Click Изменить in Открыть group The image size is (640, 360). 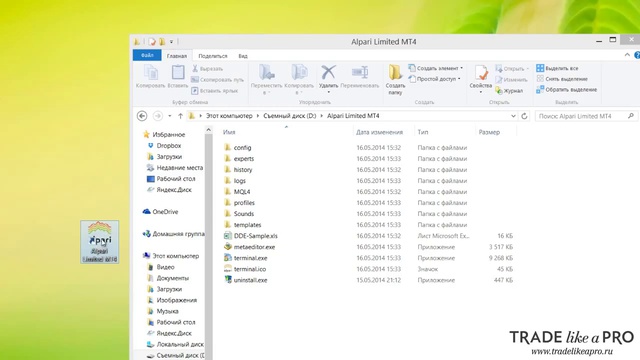click(511, 80)
